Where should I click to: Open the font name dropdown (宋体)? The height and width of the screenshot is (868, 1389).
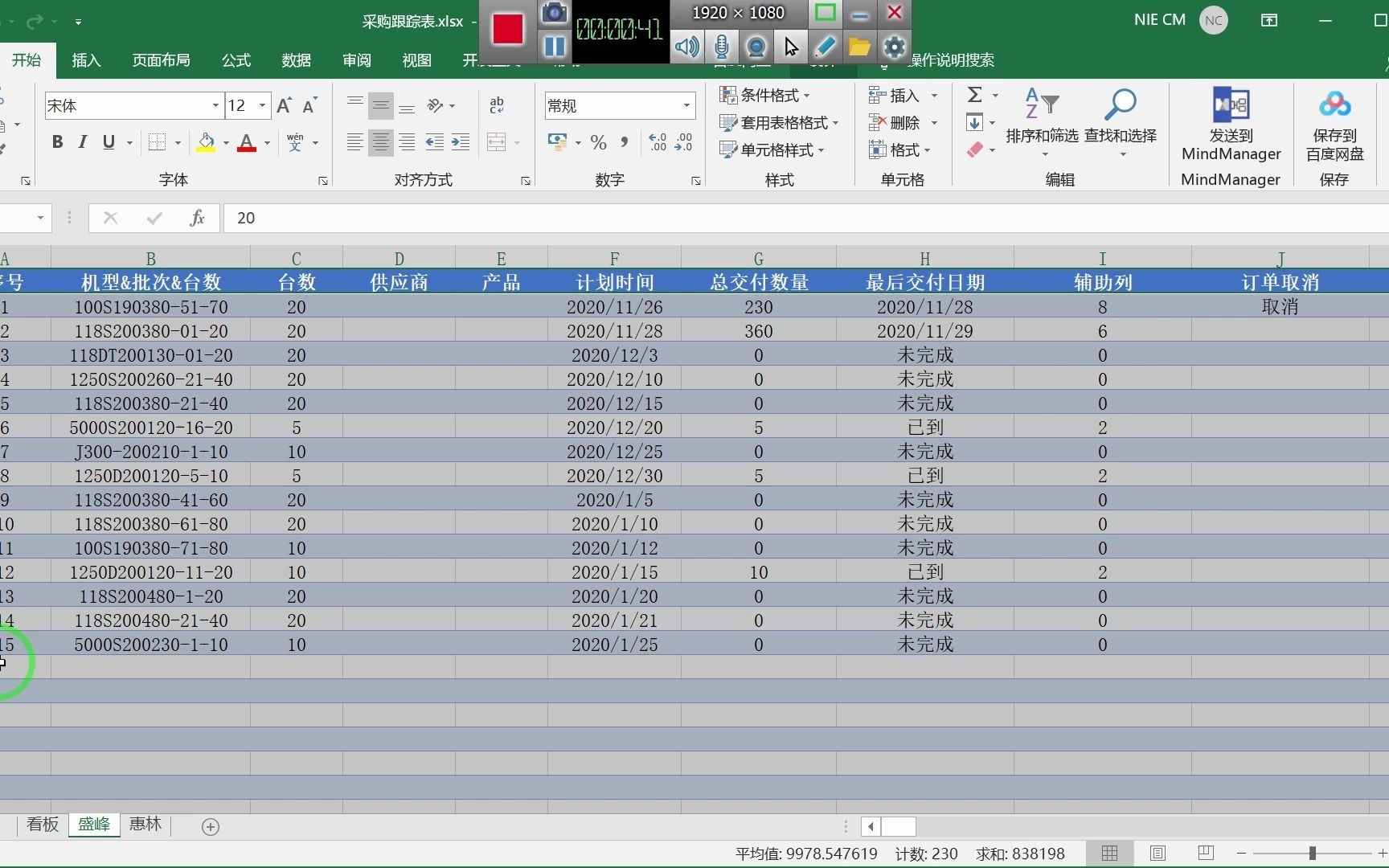coord(215,105)
